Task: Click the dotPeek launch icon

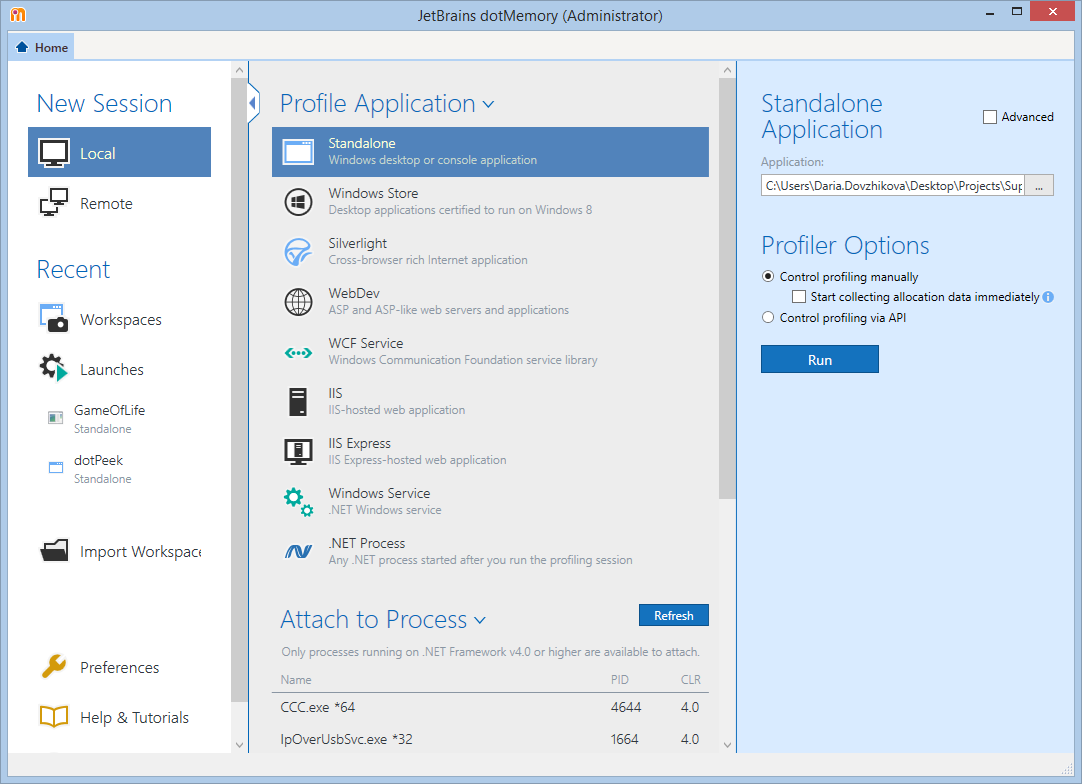Action: click(x=56, y=467)
